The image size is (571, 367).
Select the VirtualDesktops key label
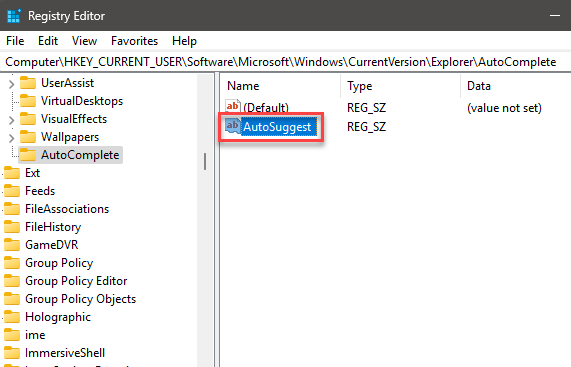[82, 101]
